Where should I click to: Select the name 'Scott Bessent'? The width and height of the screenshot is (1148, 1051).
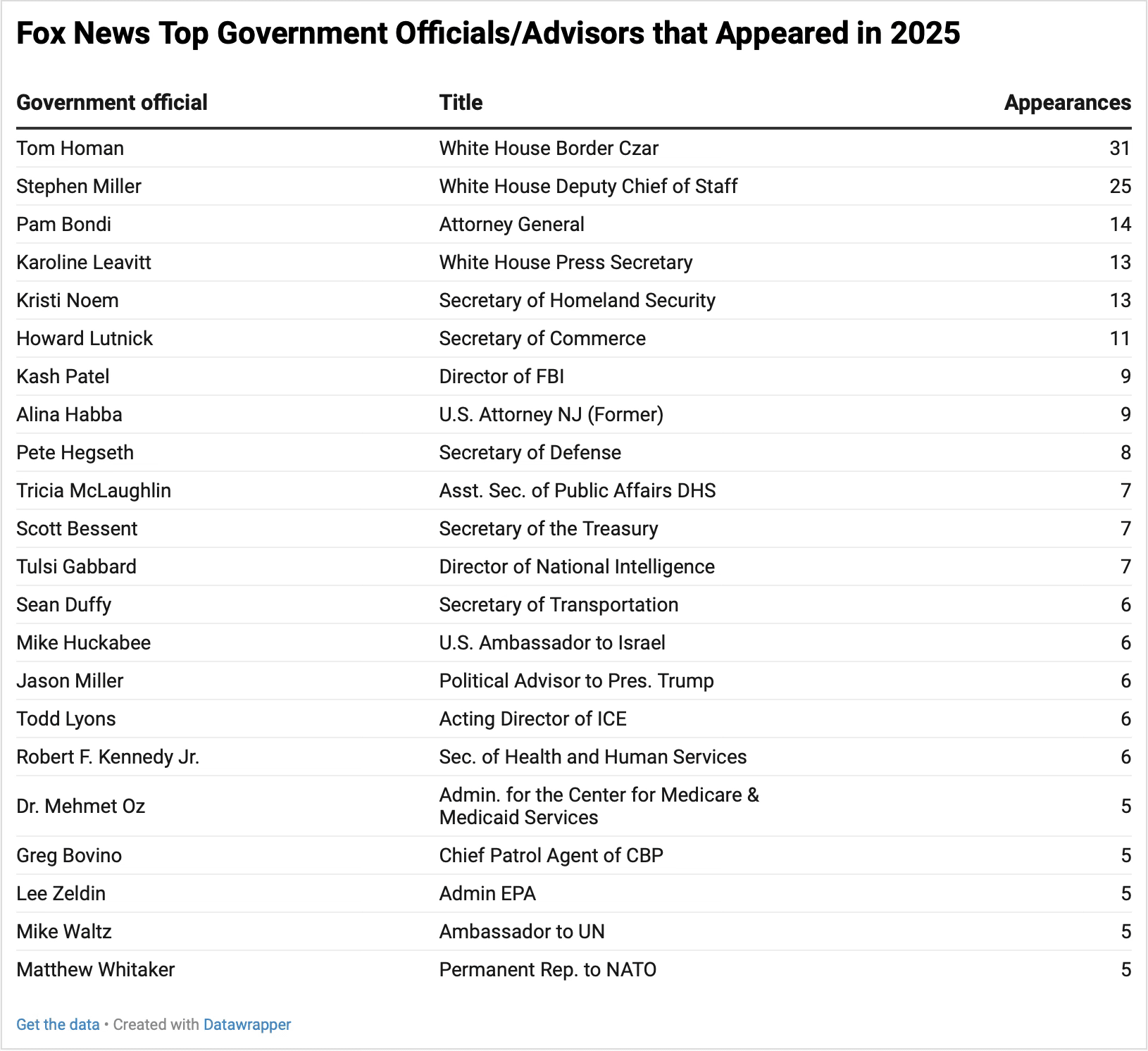coord(77,528)
